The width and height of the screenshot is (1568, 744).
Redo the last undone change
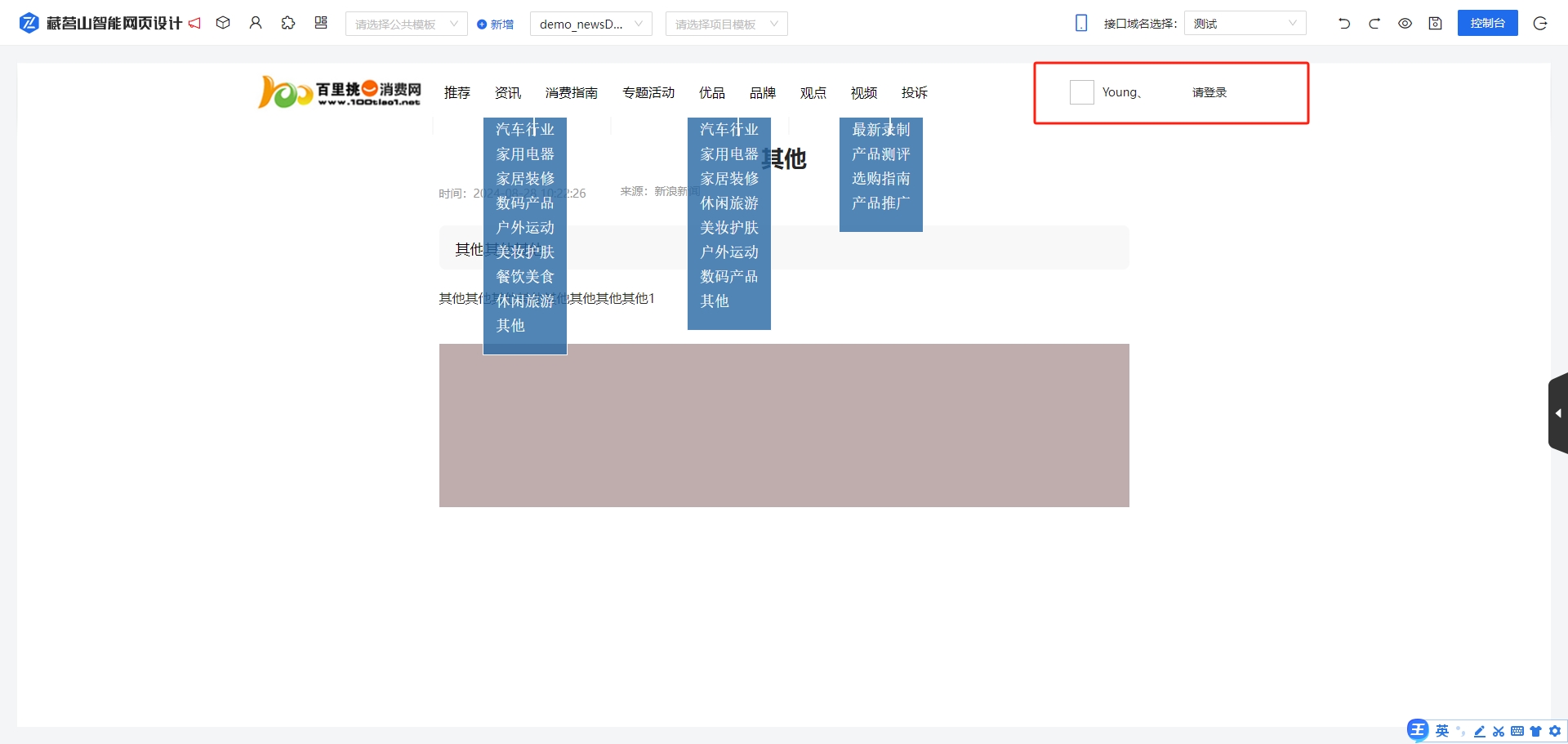click(x=1374, y=24)
